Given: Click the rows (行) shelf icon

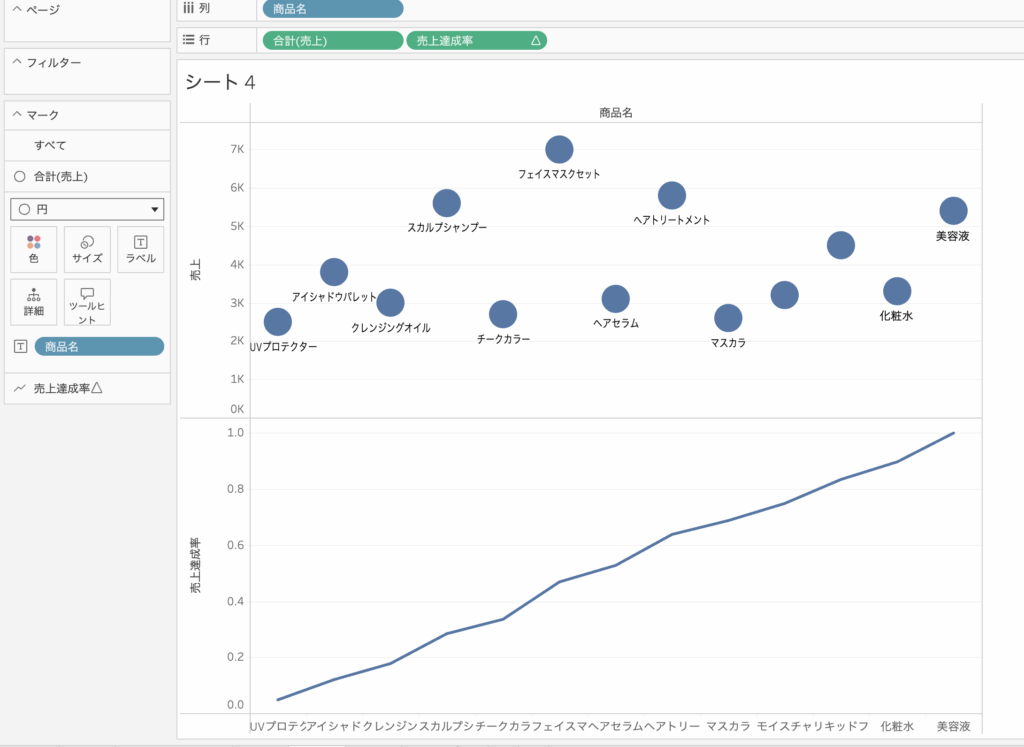Looking at the screenshot, I should [x=189, y=40].
